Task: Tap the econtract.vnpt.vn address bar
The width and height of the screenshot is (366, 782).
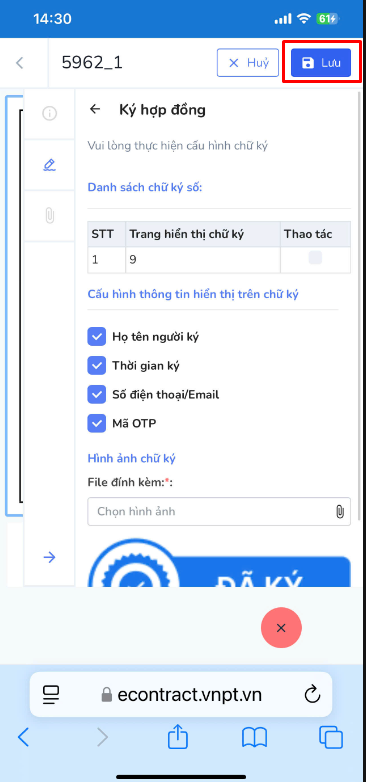Action: [x=181, y=694]
